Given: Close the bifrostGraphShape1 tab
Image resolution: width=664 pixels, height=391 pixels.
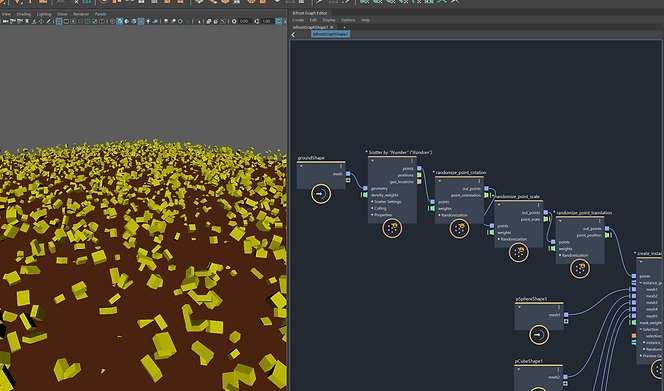Looking at the screenshot, I should pyautogui.click(x=332, y=27).
